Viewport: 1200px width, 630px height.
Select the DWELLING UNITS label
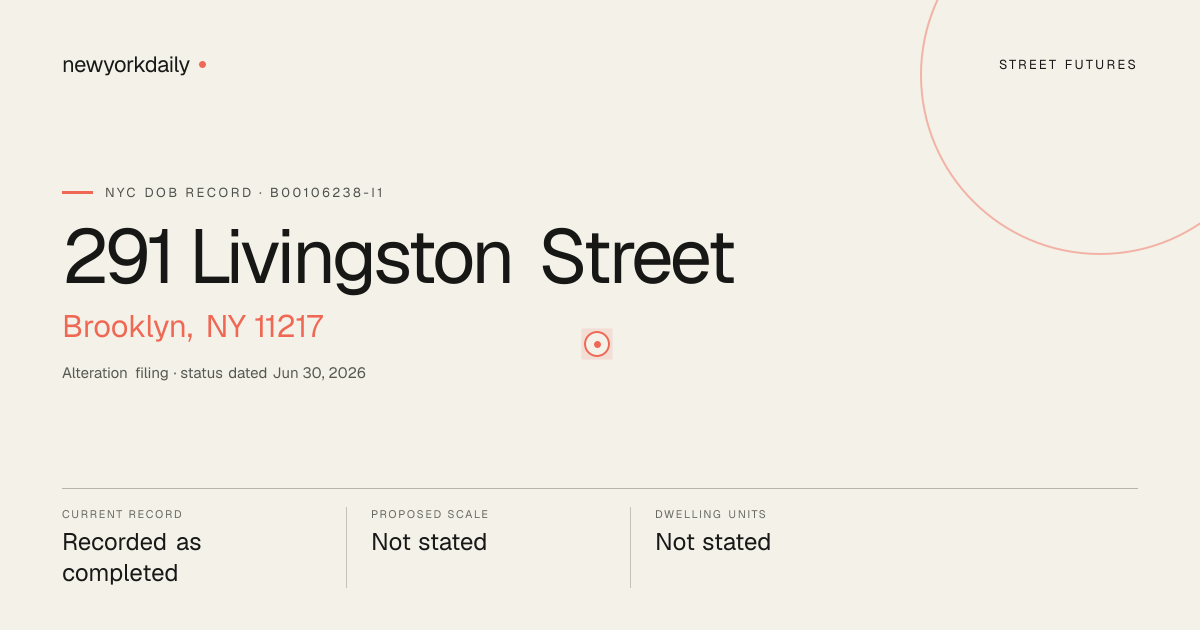pos(711,514)
